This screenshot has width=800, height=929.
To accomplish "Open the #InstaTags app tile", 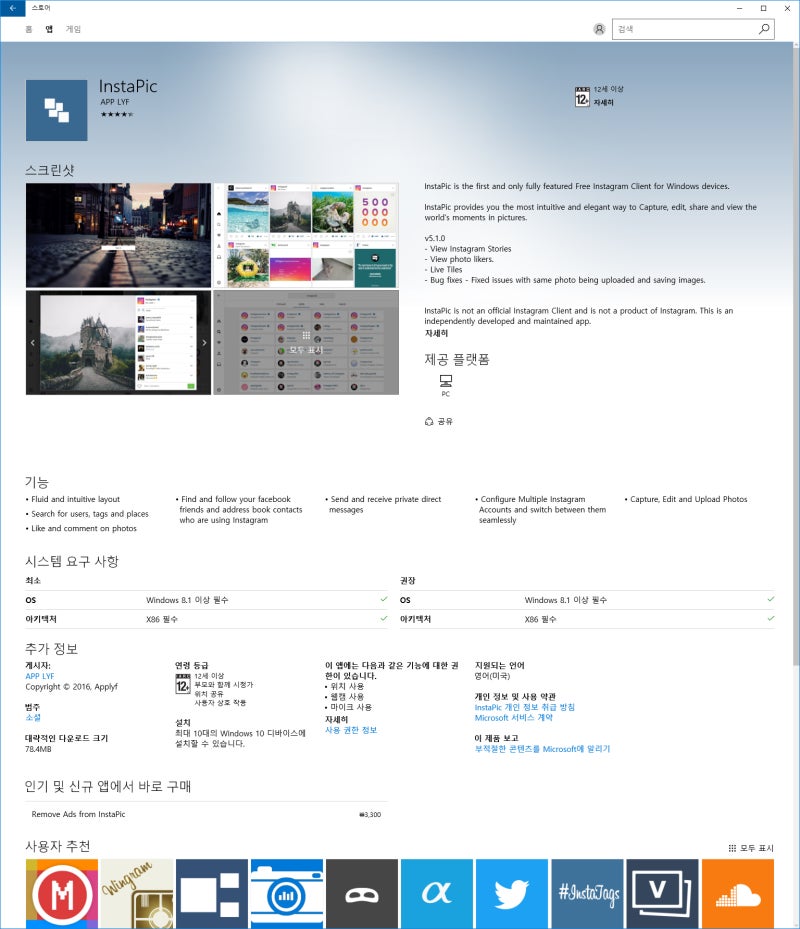I will coord(587,893).
